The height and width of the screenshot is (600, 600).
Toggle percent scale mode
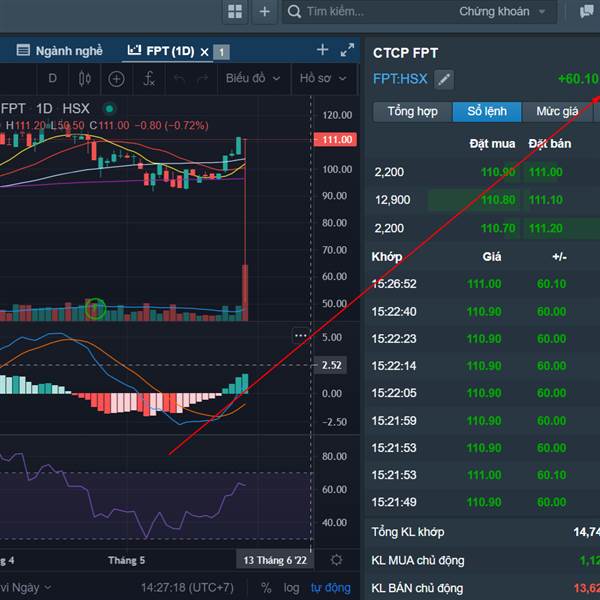[266, 588]
